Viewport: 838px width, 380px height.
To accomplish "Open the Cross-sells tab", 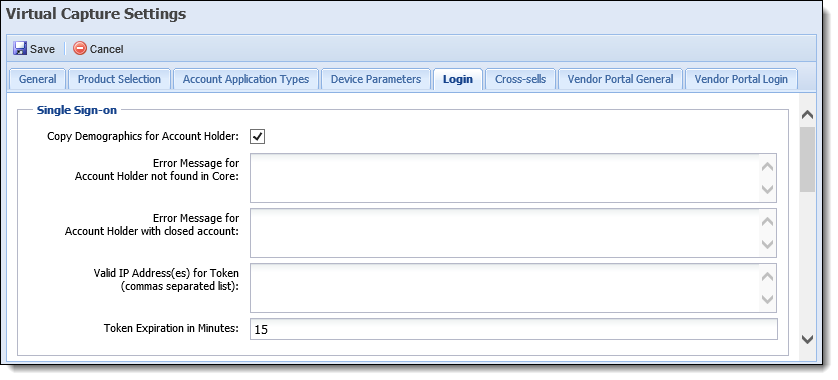I will (x=521, y=79).
